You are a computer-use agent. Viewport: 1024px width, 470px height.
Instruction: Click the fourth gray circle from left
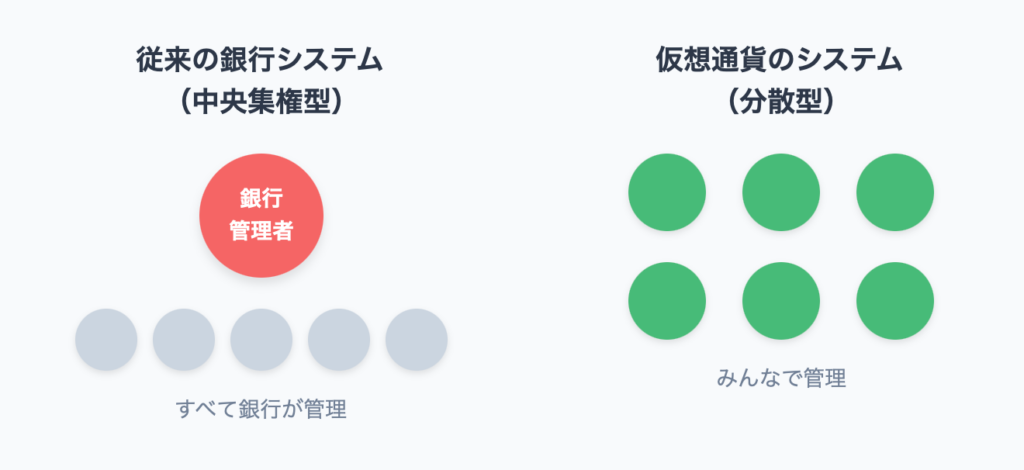[339, 339]
